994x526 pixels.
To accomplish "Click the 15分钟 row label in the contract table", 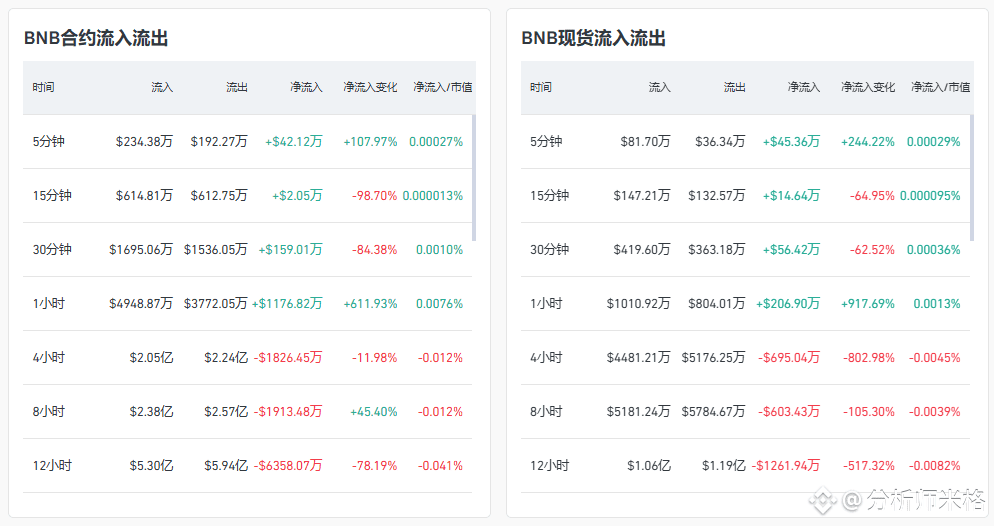I will 52,196.
